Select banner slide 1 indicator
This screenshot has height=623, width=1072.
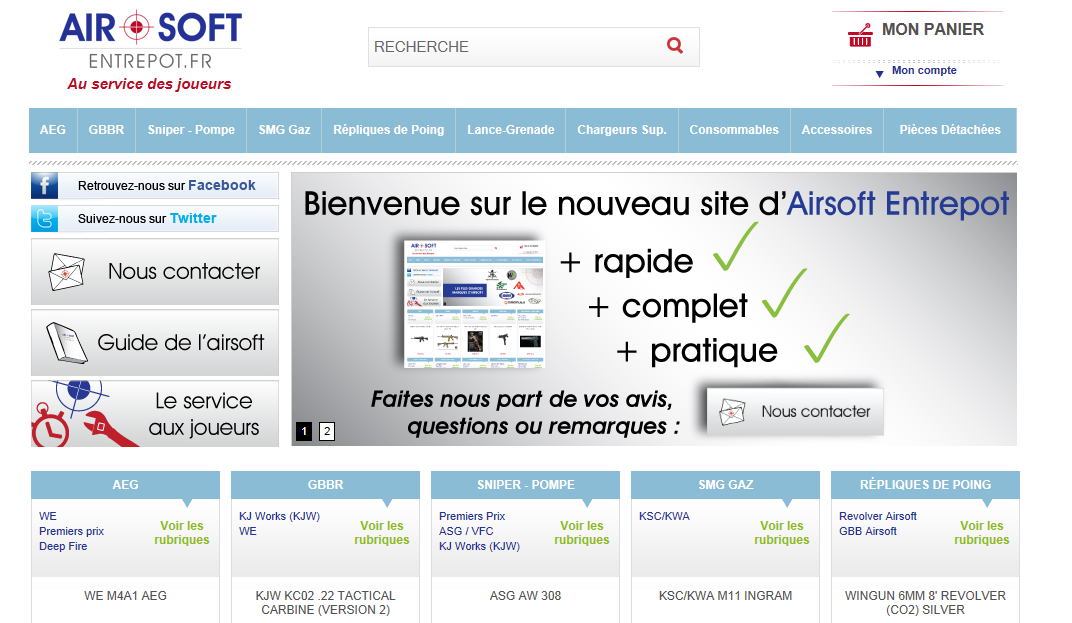click(x=304, y=432)
